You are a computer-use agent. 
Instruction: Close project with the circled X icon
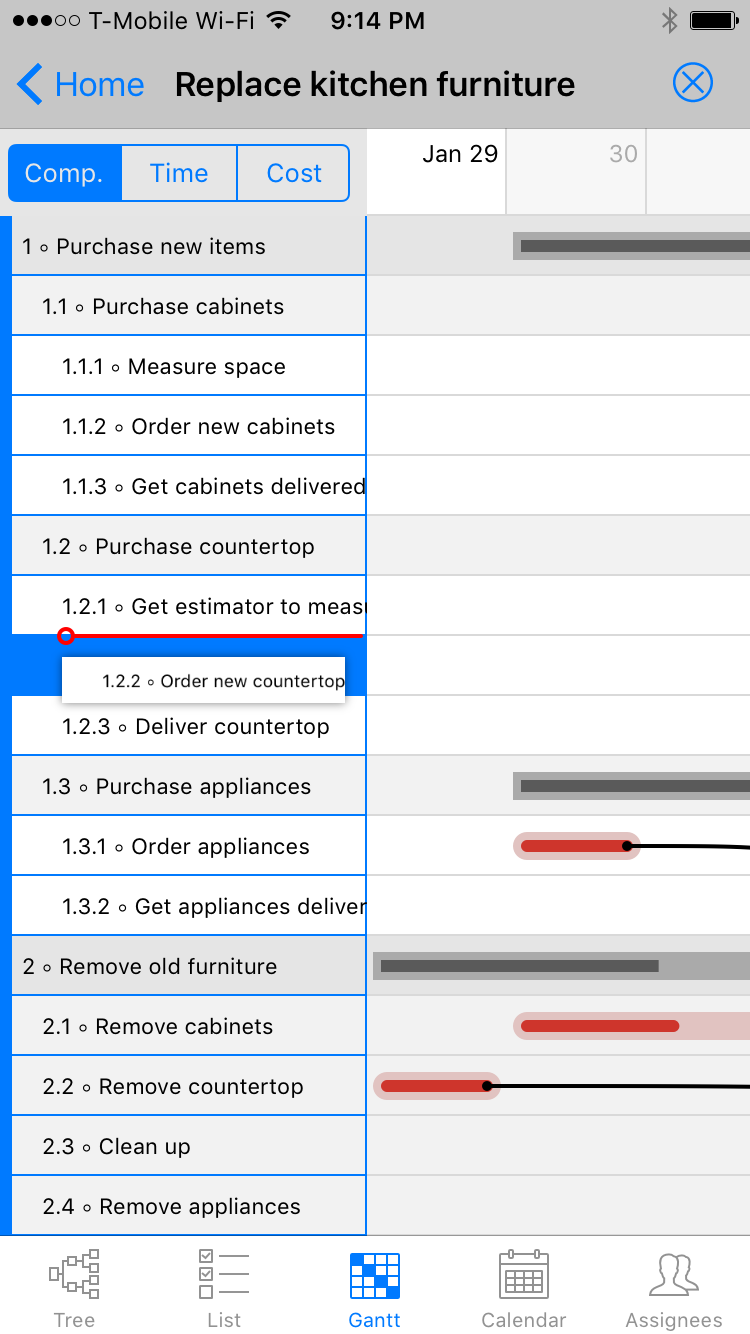point(692,83)
